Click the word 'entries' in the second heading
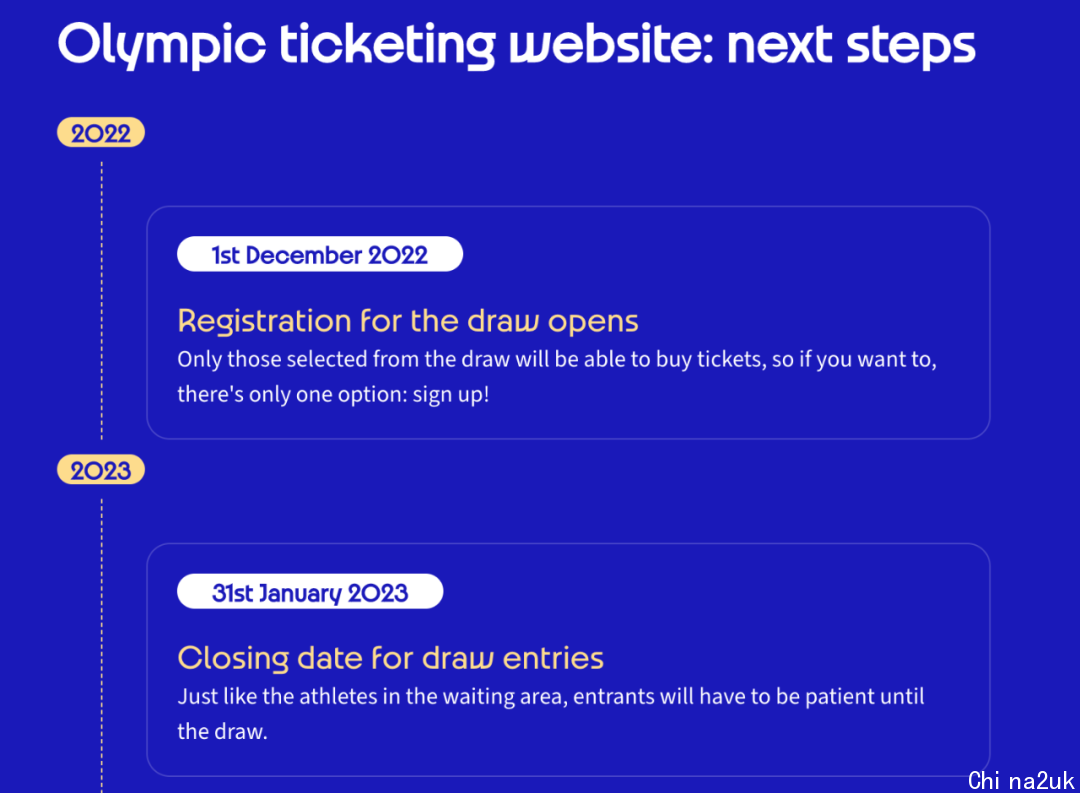 (x=553, y=659)
